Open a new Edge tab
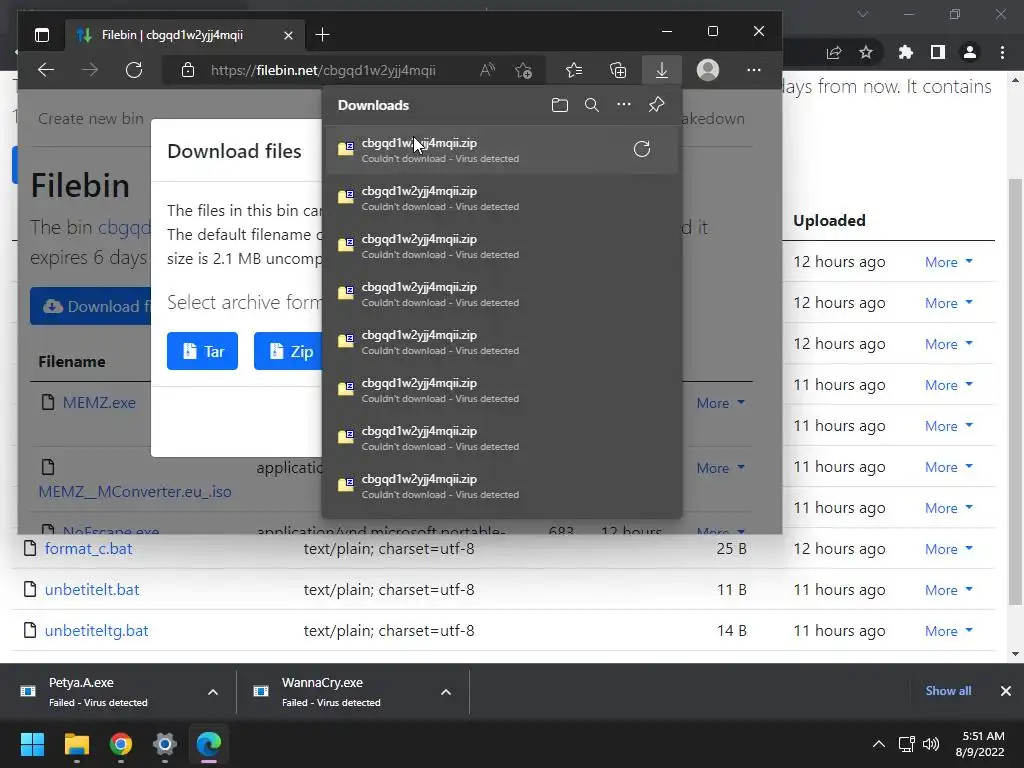1024x768 pixels. tap(322, 35)
